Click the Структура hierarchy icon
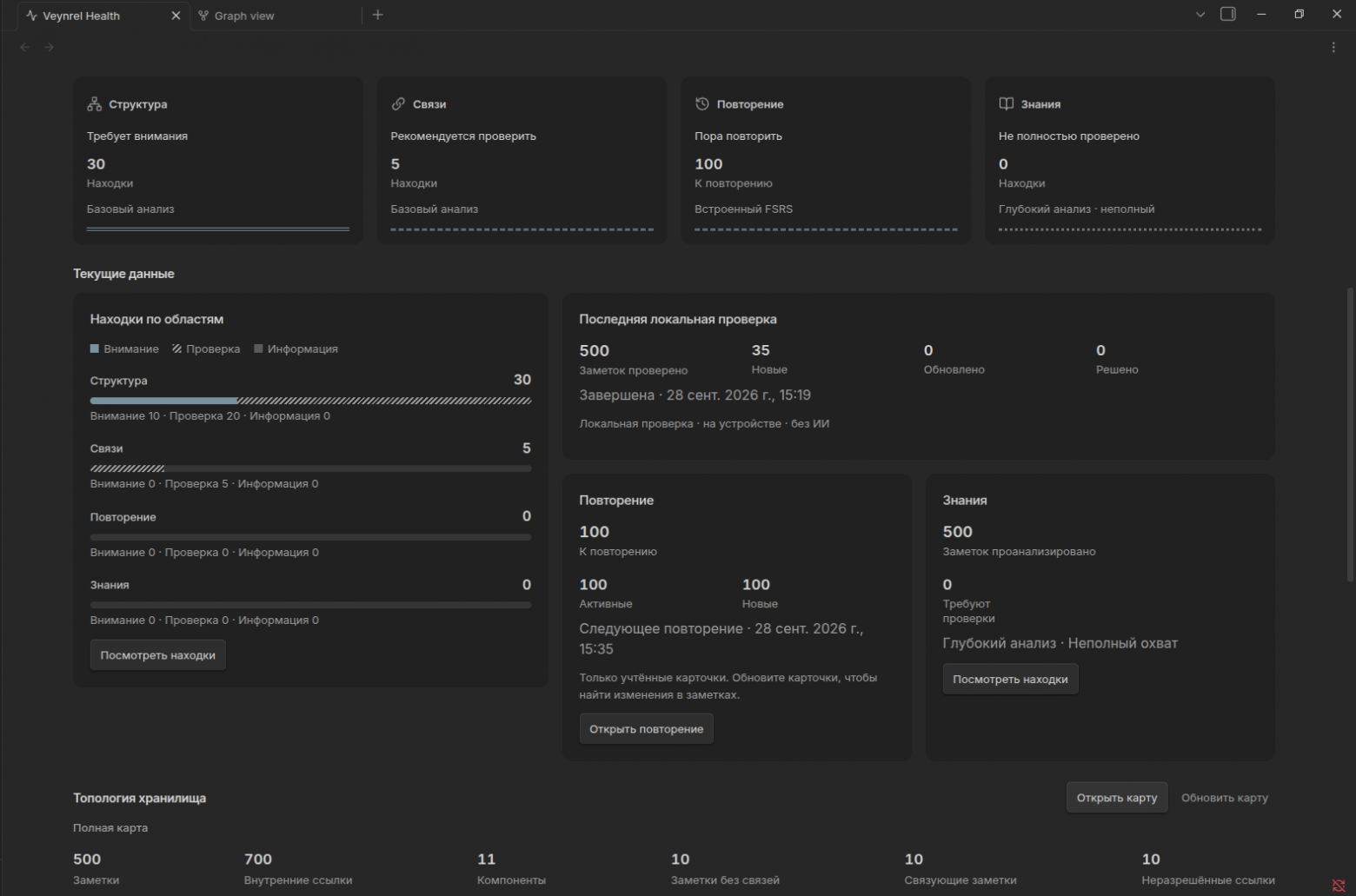Image resolution: width=1356 pixels, height=896 pixels. tap(95, 104)
